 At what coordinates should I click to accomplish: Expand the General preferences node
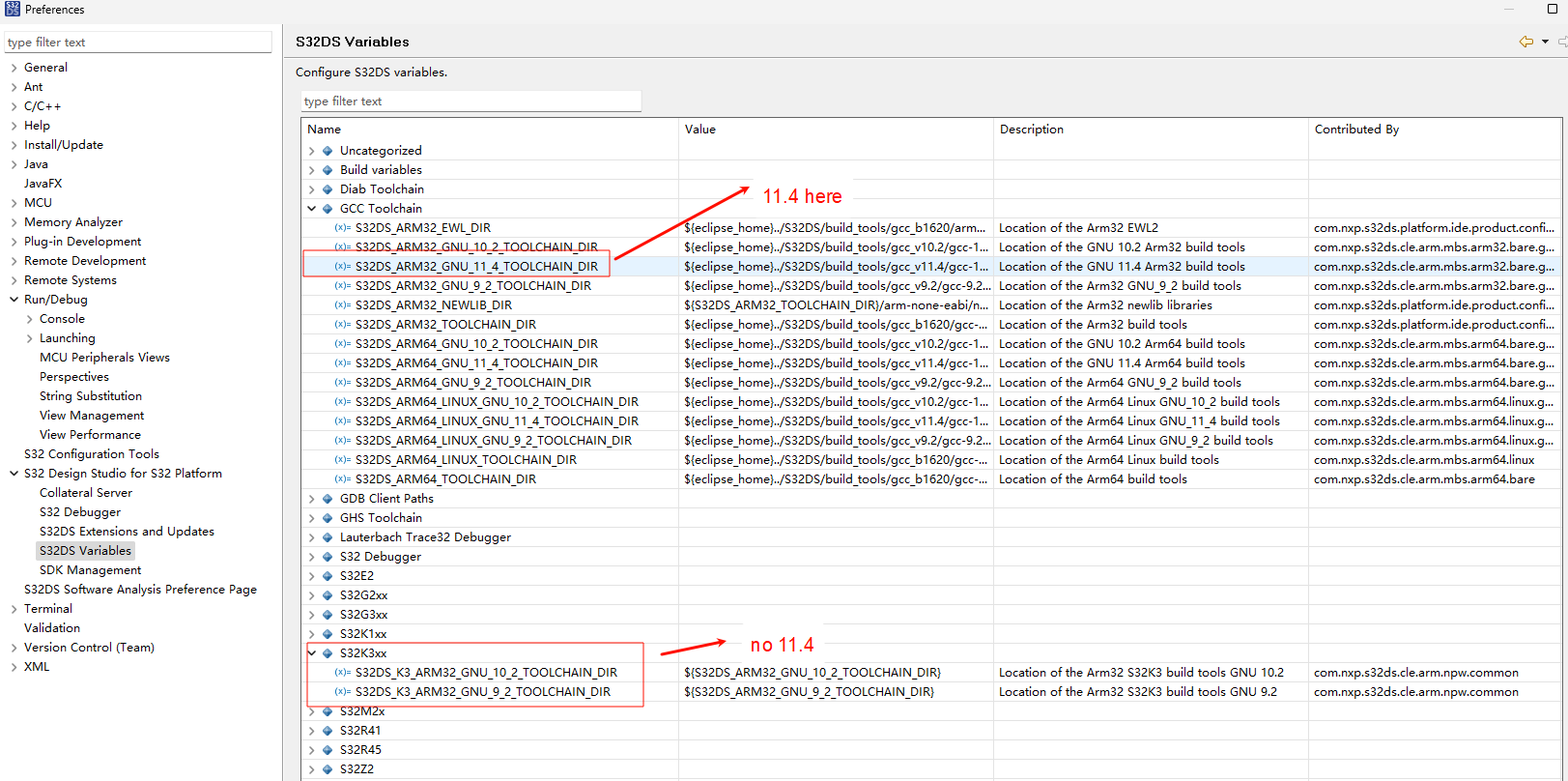[14, 68]
